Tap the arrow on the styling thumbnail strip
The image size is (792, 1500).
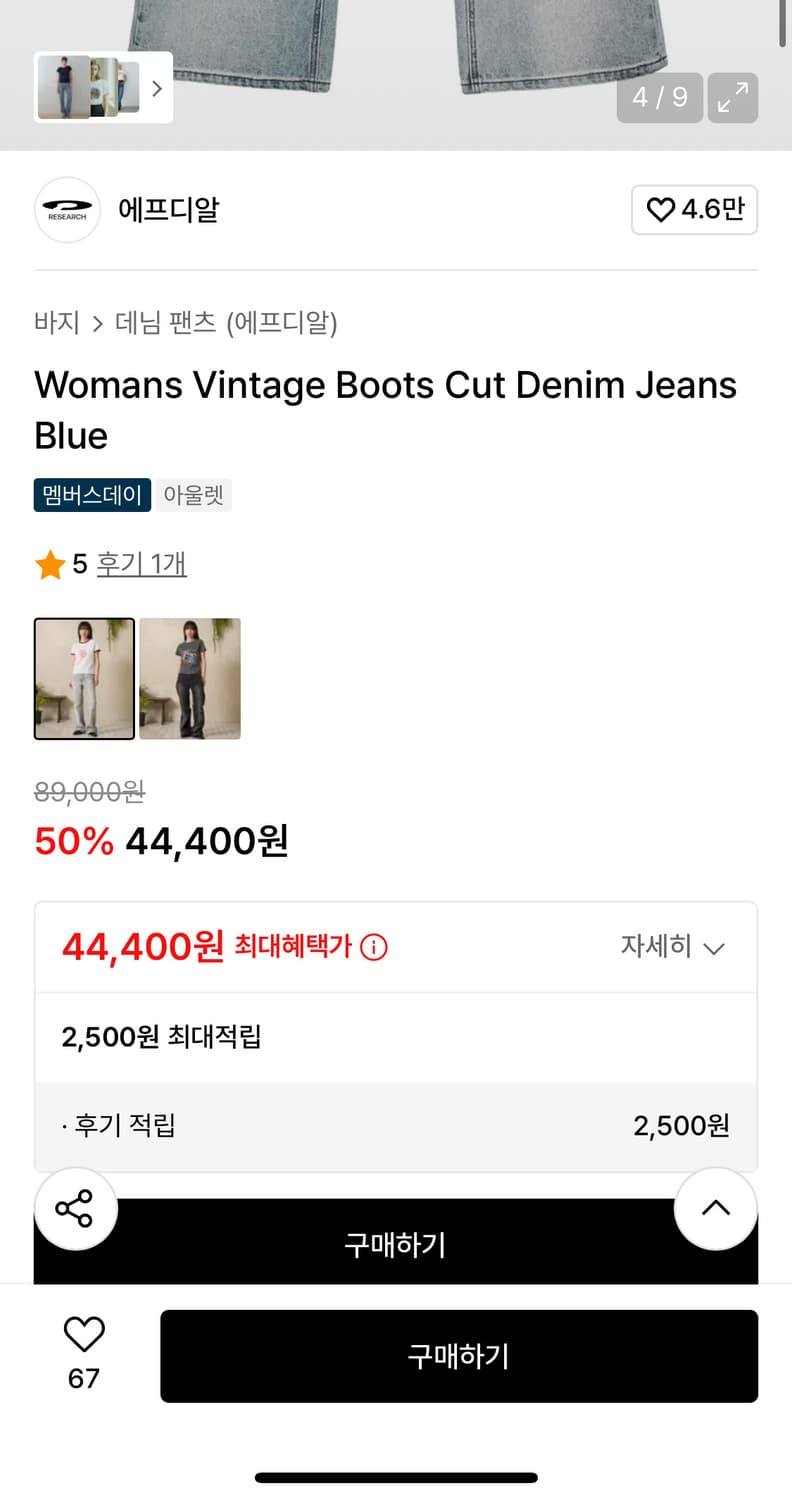[x=156, y=88]
